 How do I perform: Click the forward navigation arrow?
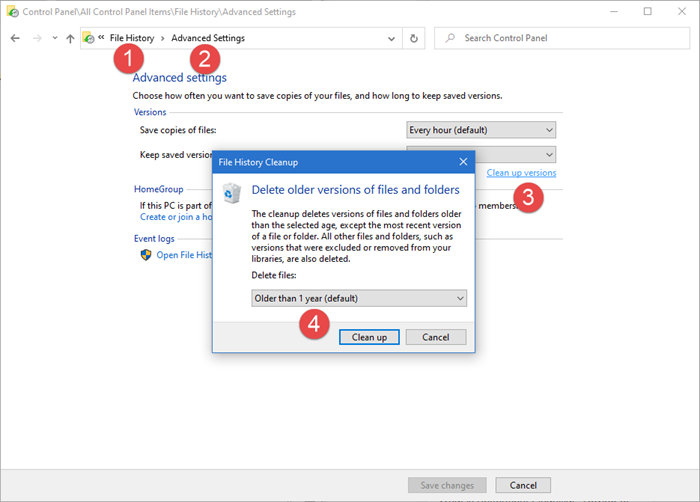[x=37, y=38]
